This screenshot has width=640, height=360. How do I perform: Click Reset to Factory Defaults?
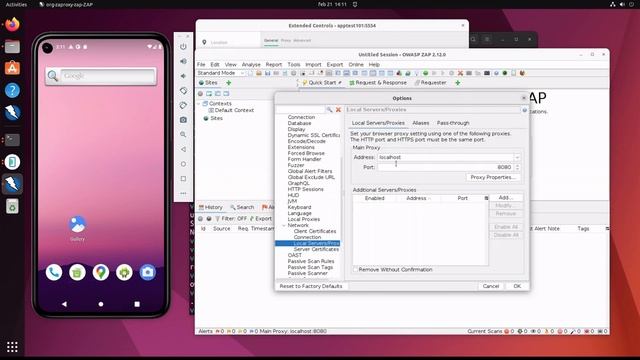coord(311,286)
